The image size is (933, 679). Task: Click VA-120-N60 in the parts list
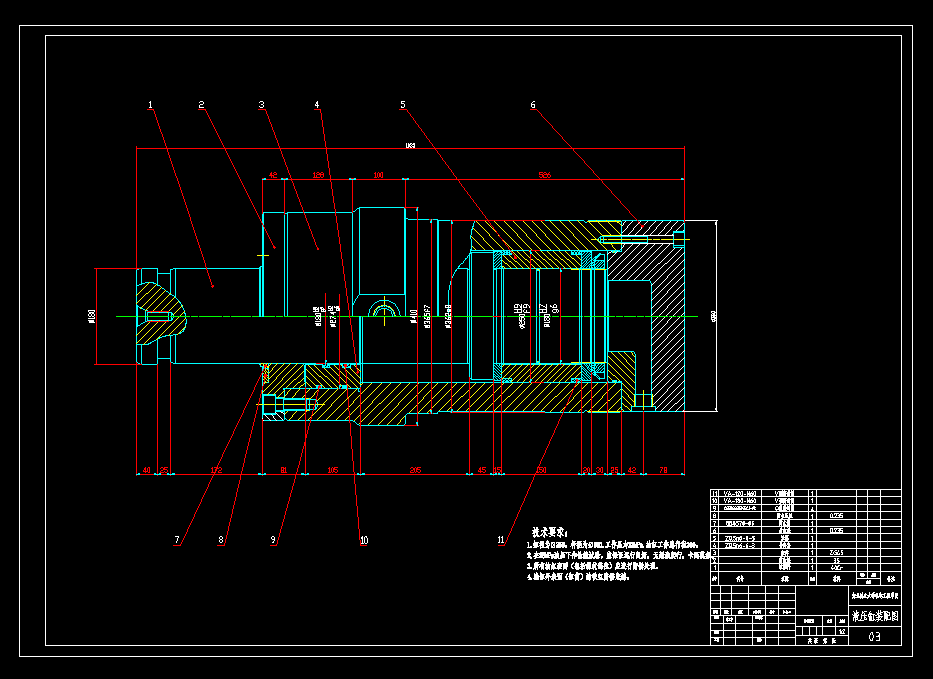(x=740, y=493)
